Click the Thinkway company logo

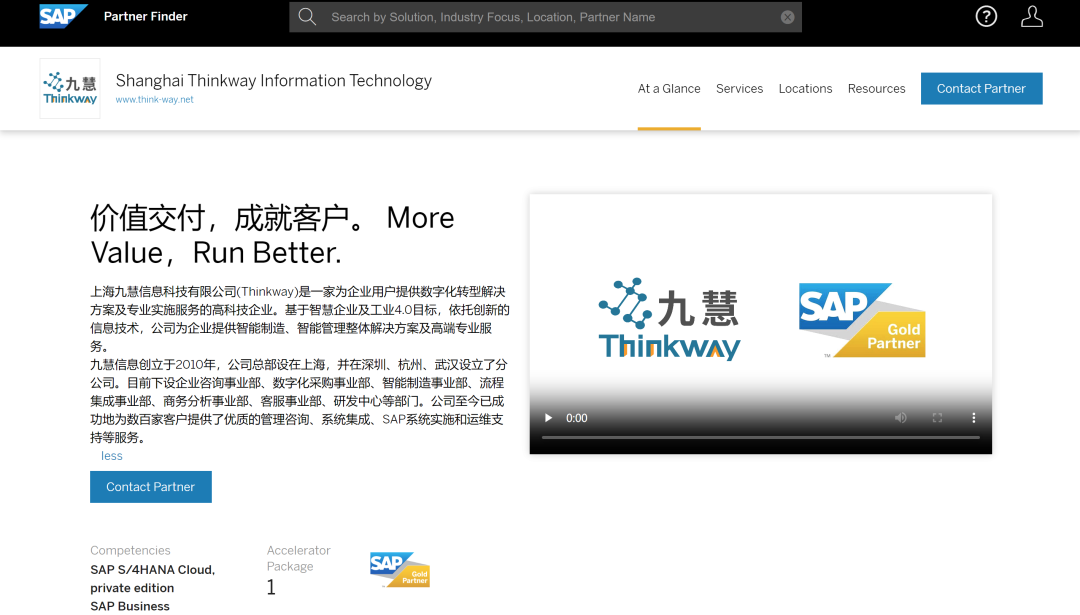[x=70, y=88]
